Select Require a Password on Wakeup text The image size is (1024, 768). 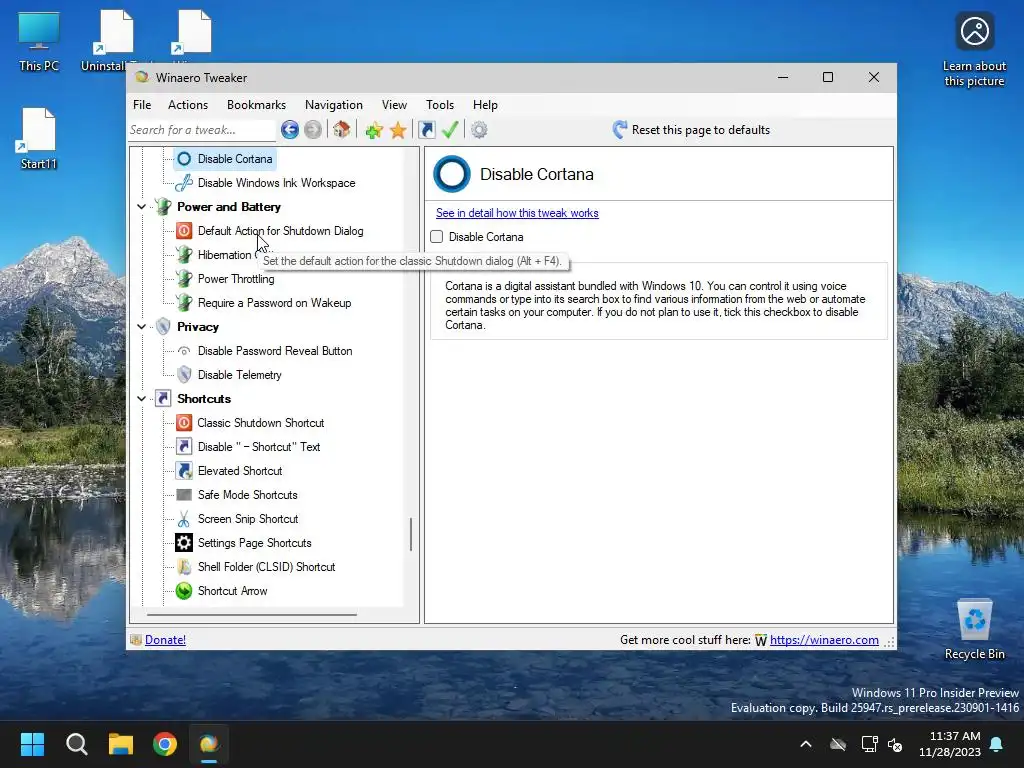(x=275, y=303)
